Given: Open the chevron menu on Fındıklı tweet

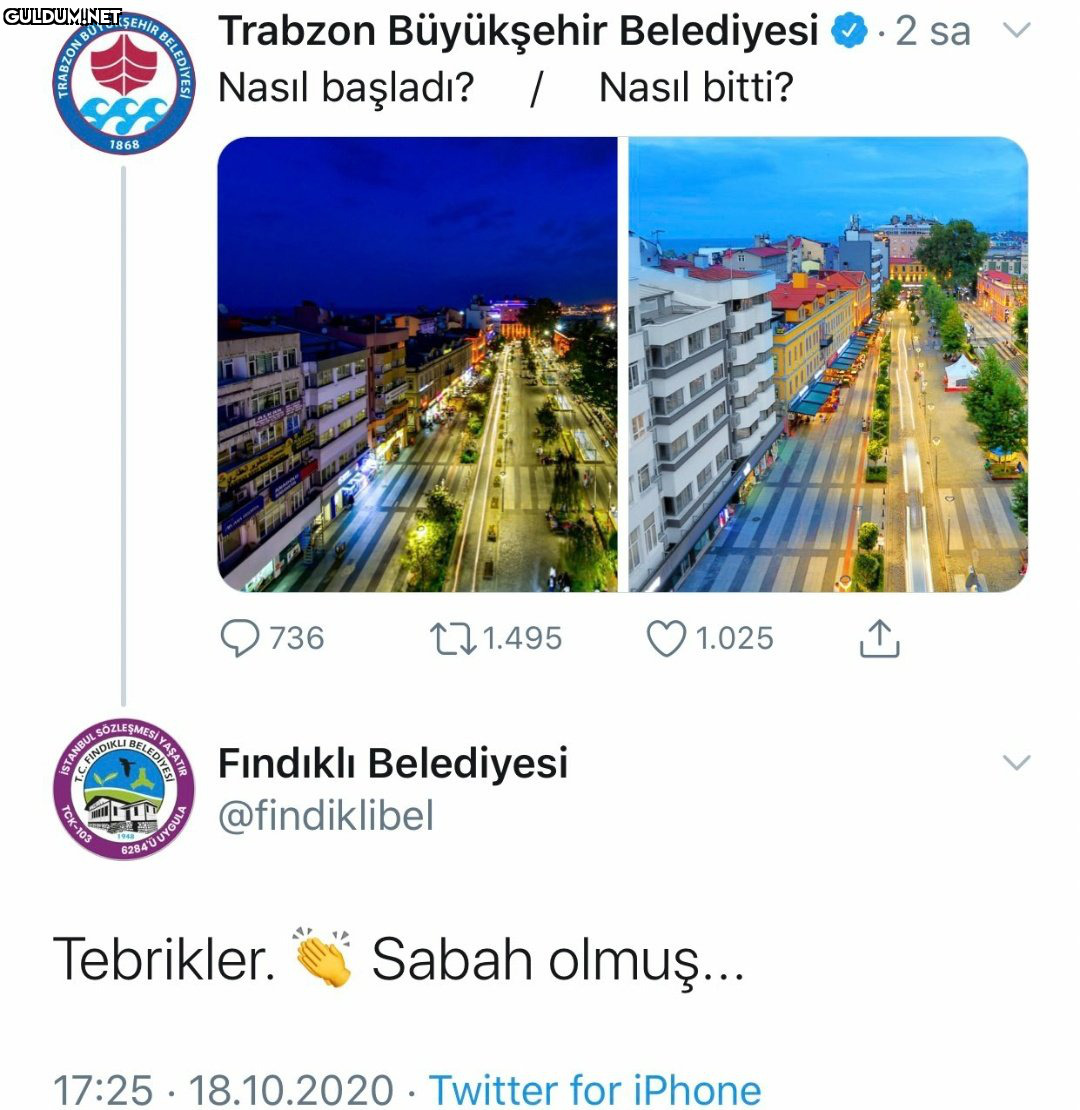Looking at the screenshot, I should [1016, 763].
